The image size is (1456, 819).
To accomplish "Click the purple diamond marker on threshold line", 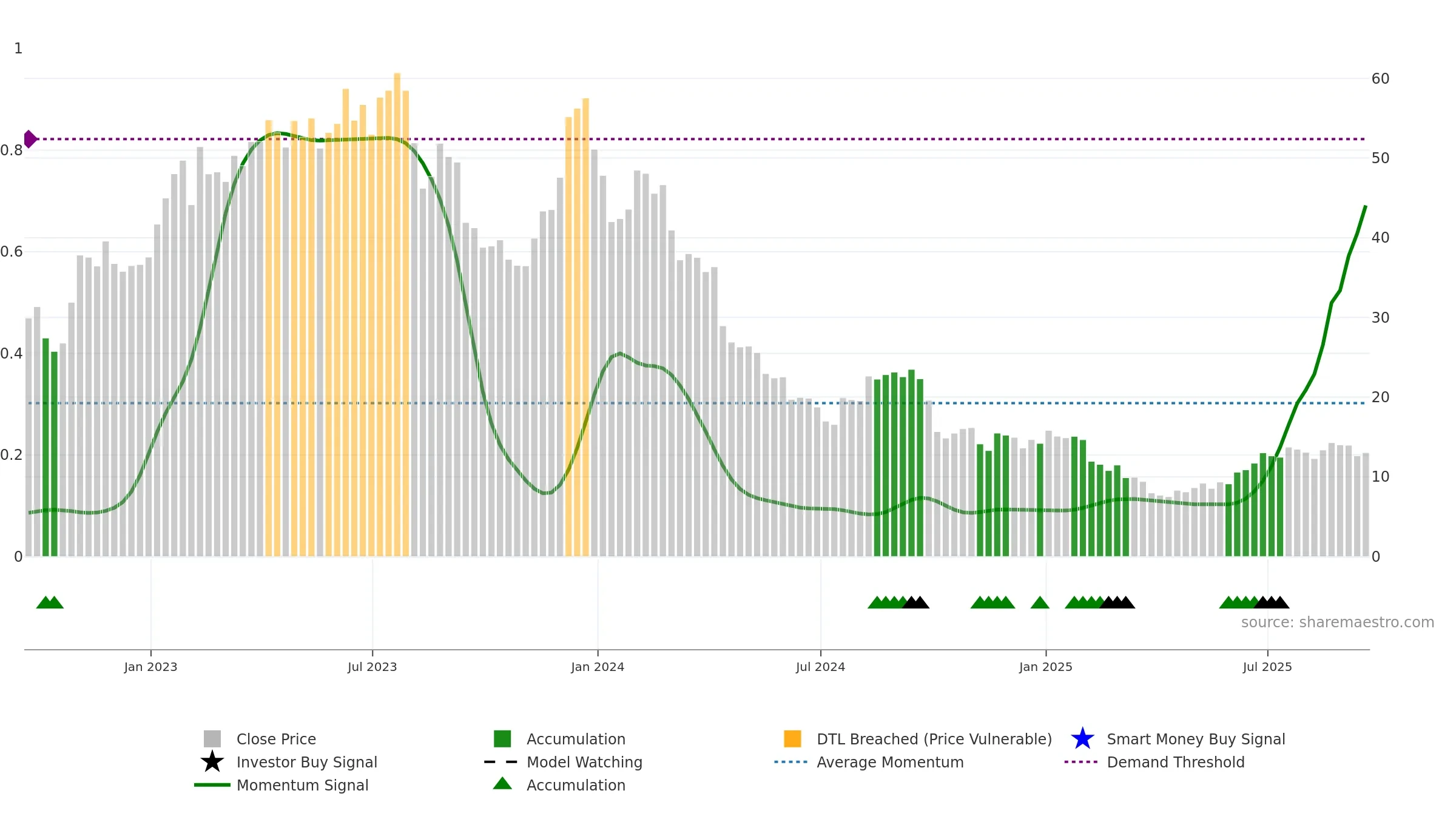I will (29, 139).
